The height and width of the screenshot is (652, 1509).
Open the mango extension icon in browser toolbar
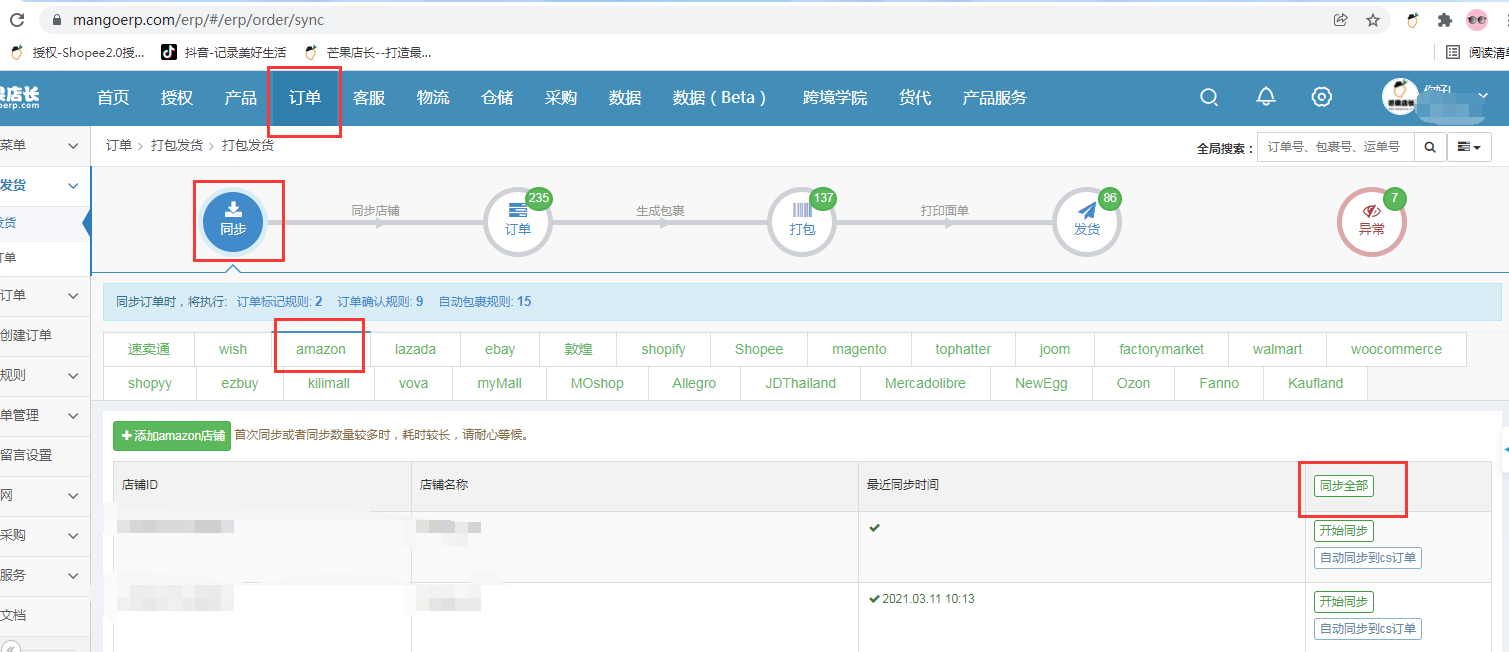tap(1413, 20)
